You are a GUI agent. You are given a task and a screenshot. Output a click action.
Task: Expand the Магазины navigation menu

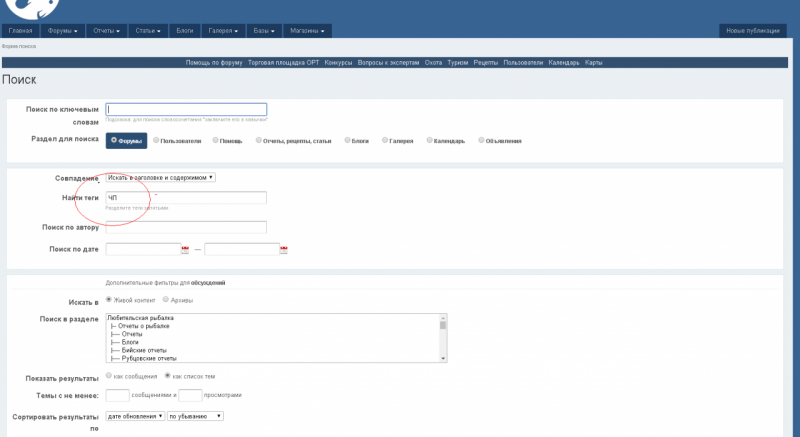click(308, 31)
